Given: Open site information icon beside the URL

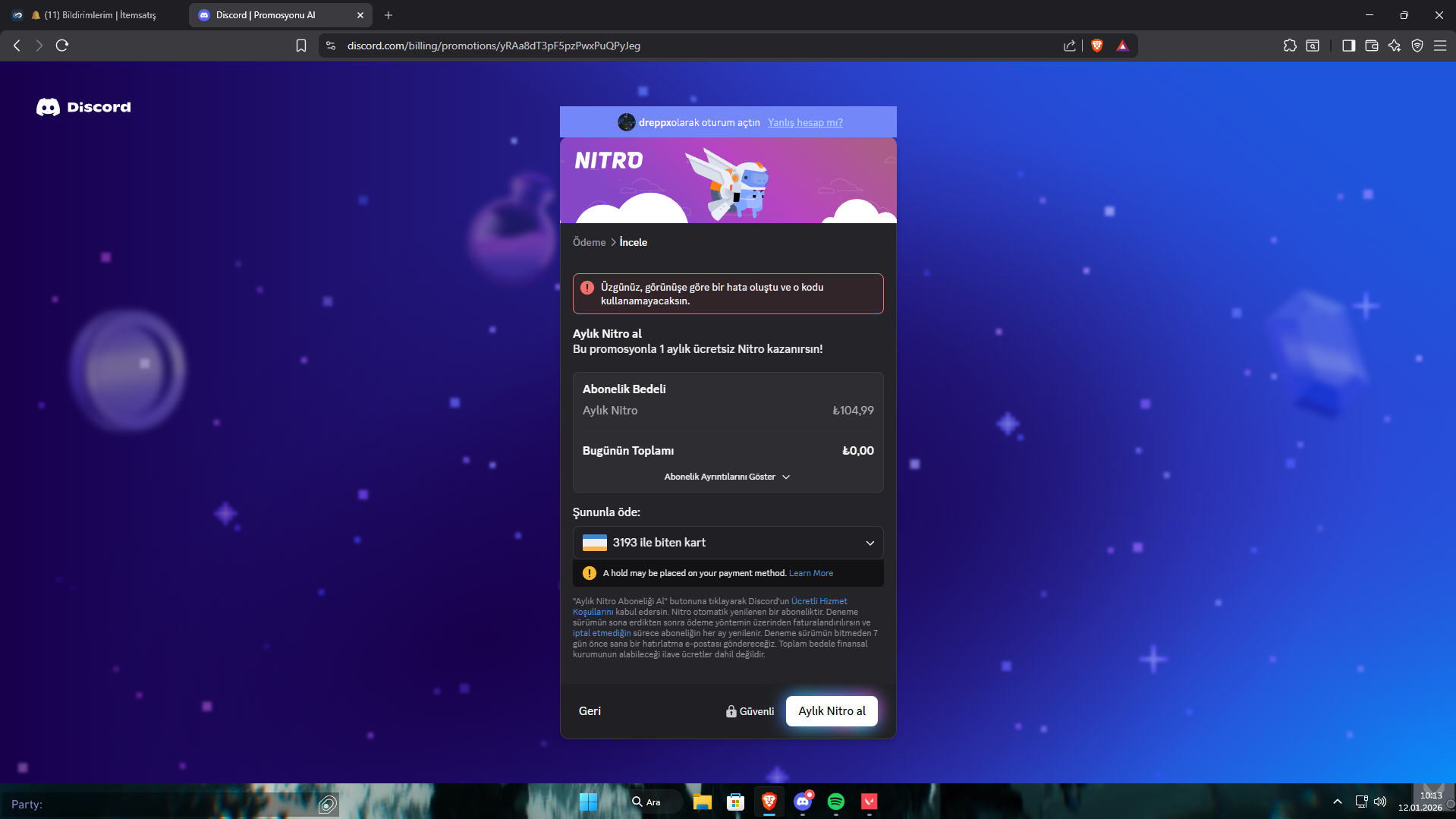Looking at the screenshot, I should 331,46.
